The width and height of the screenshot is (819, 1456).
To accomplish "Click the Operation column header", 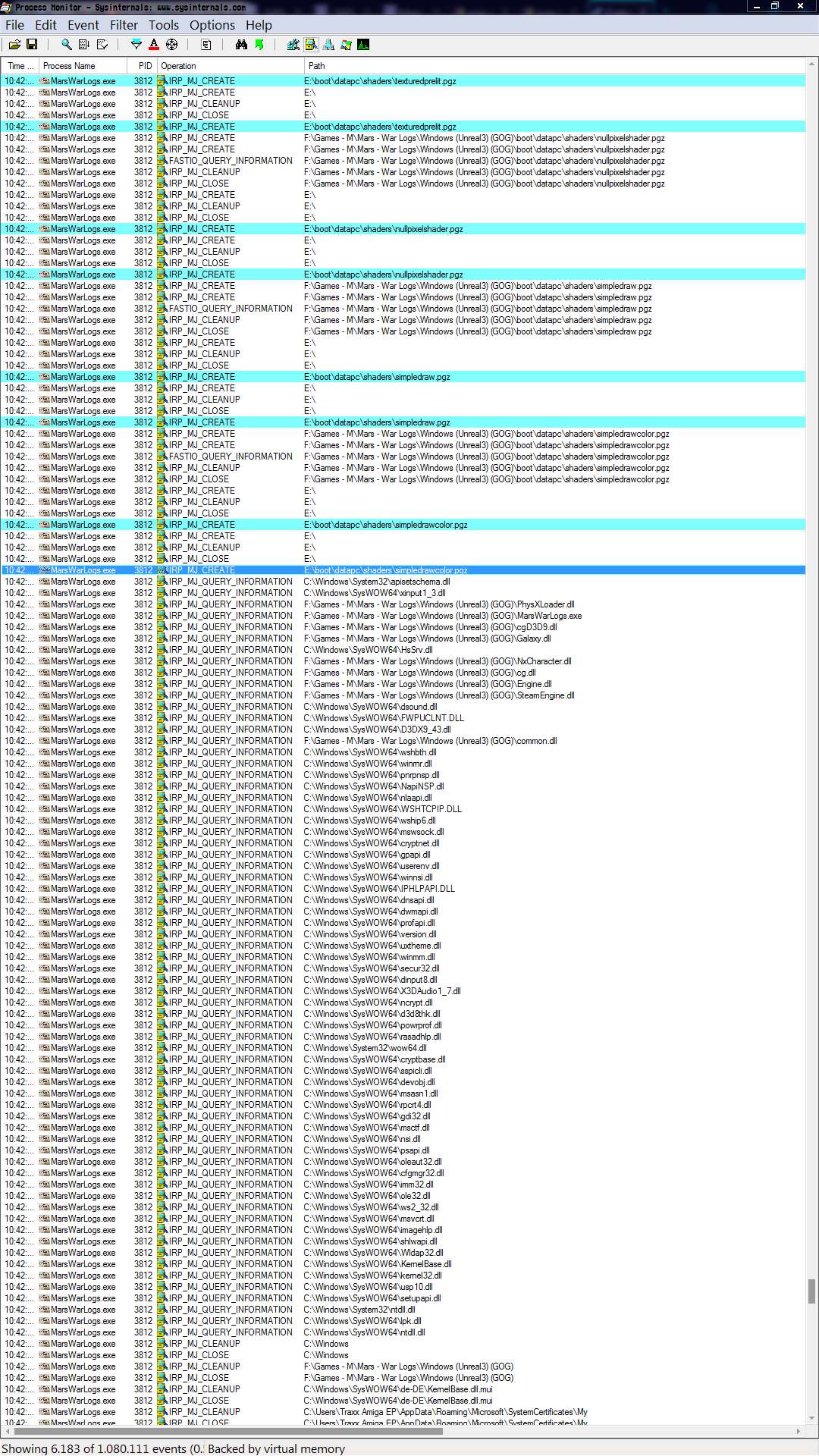I will [231, 66].
